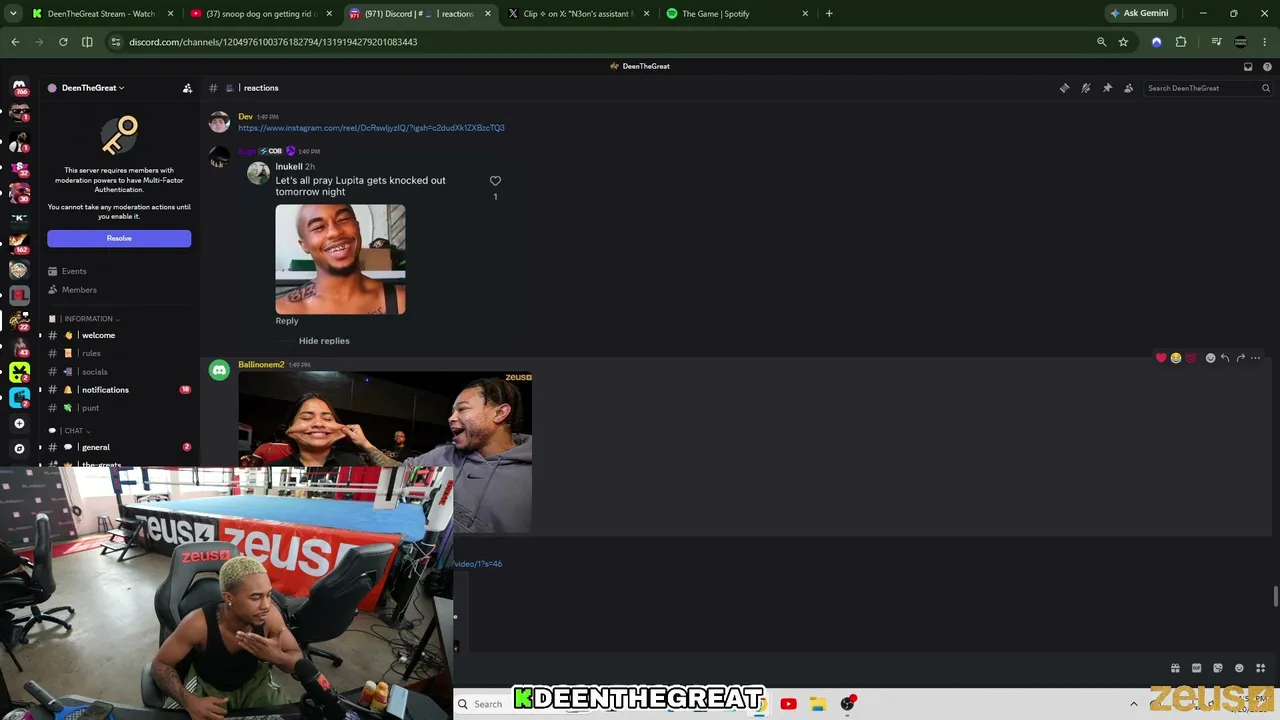1280x720 pixels.
Task: Add heart reaction to Ballinonem2 message
Action: click(x=1161, y=358)
